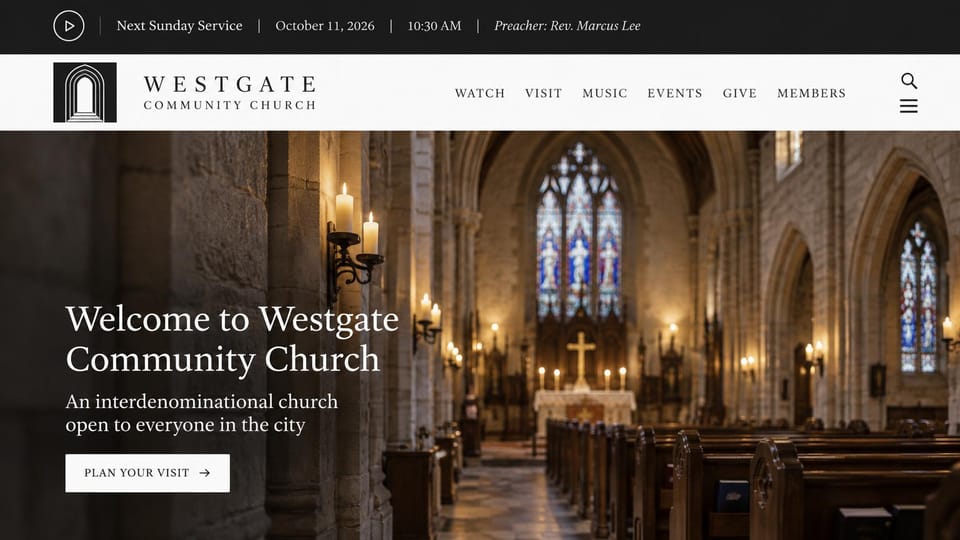View the Events page

[x=675, y=93]
